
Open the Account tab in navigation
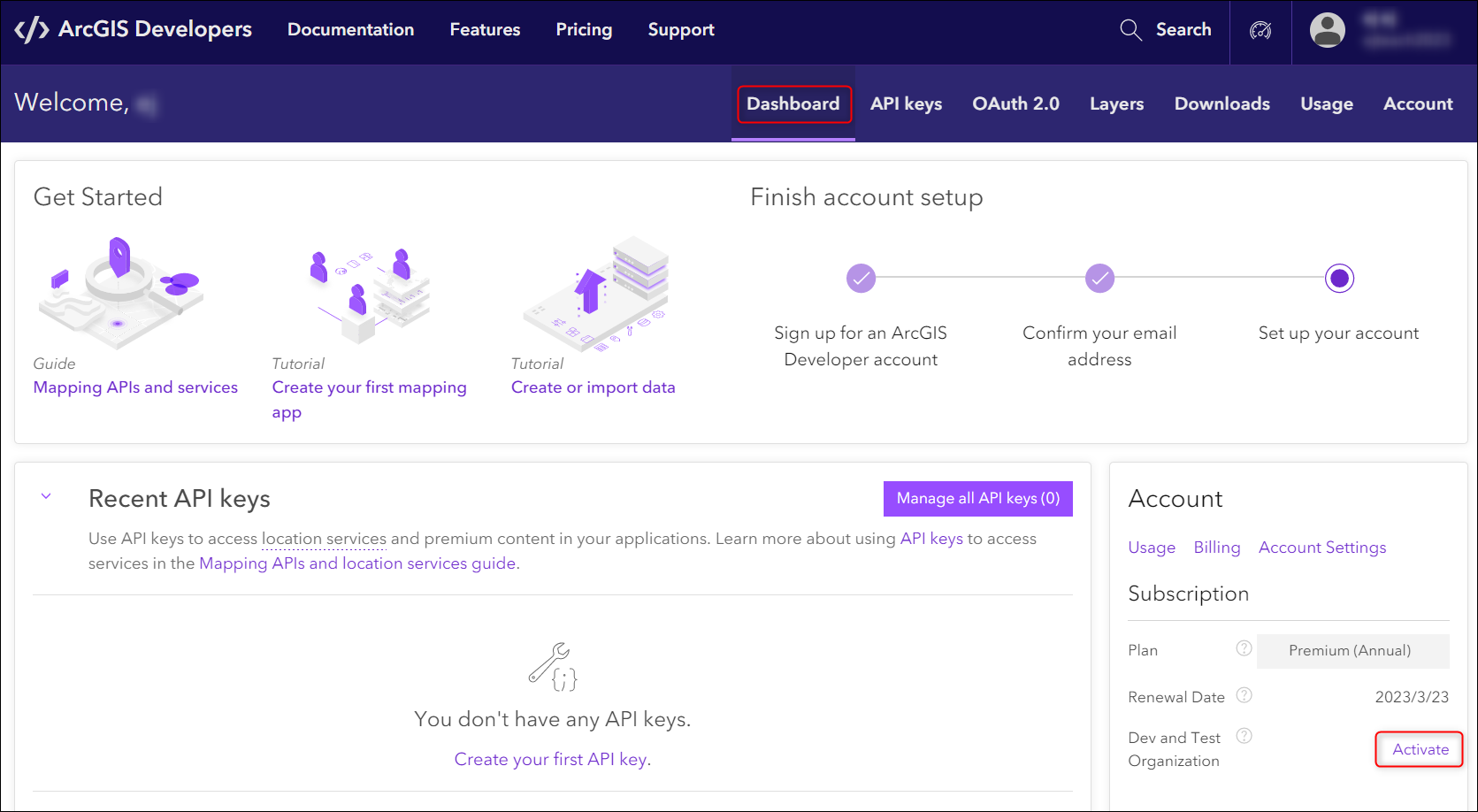point(1418,103)
